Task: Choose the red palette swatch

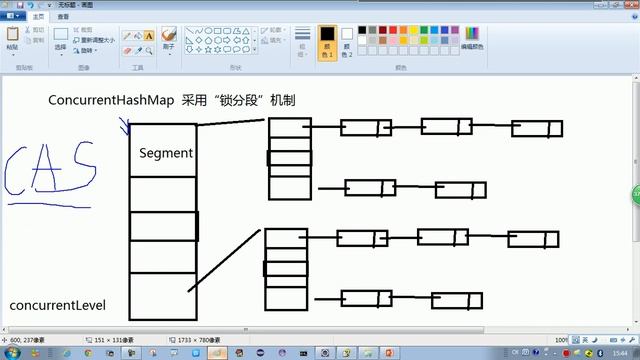Action: click(393, 30)
